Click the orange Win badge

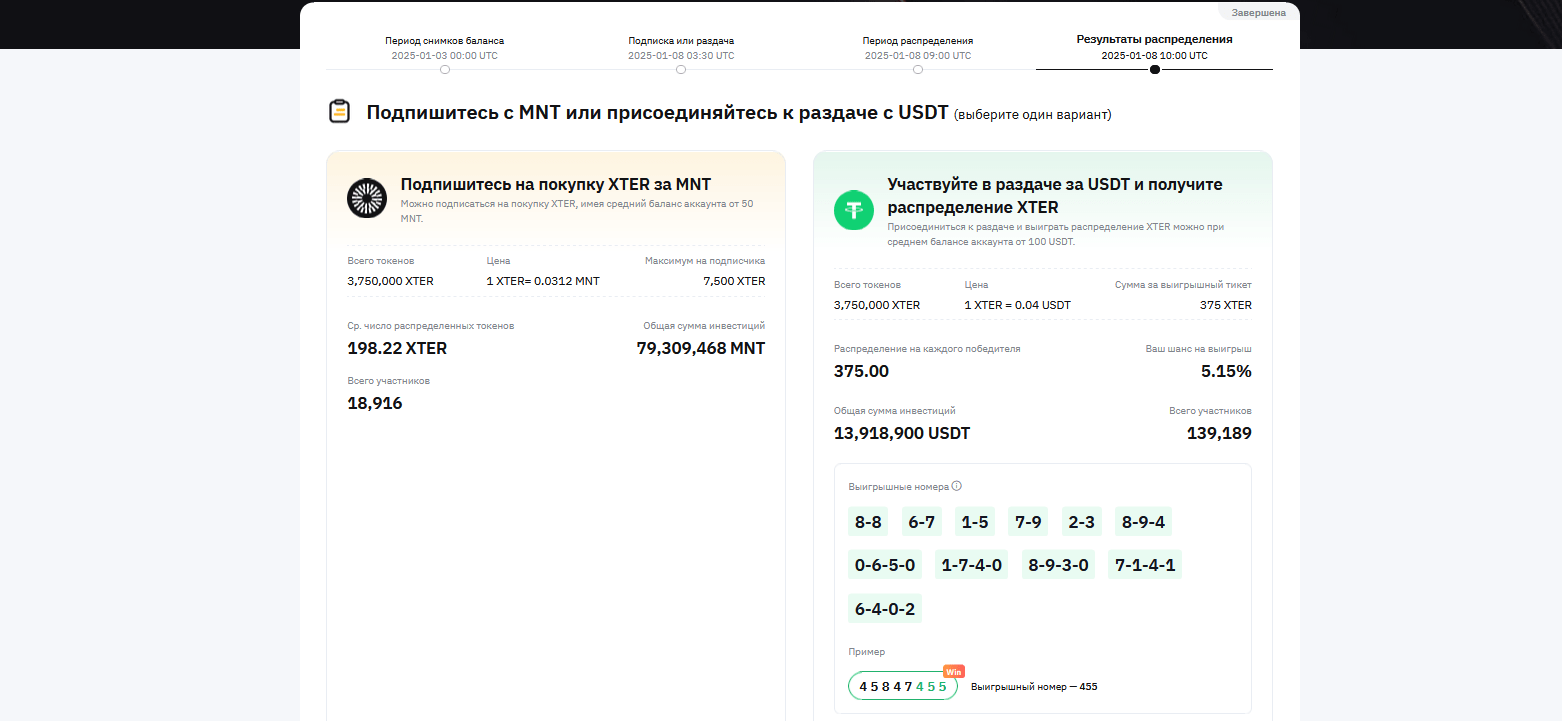tap(953, 671)
